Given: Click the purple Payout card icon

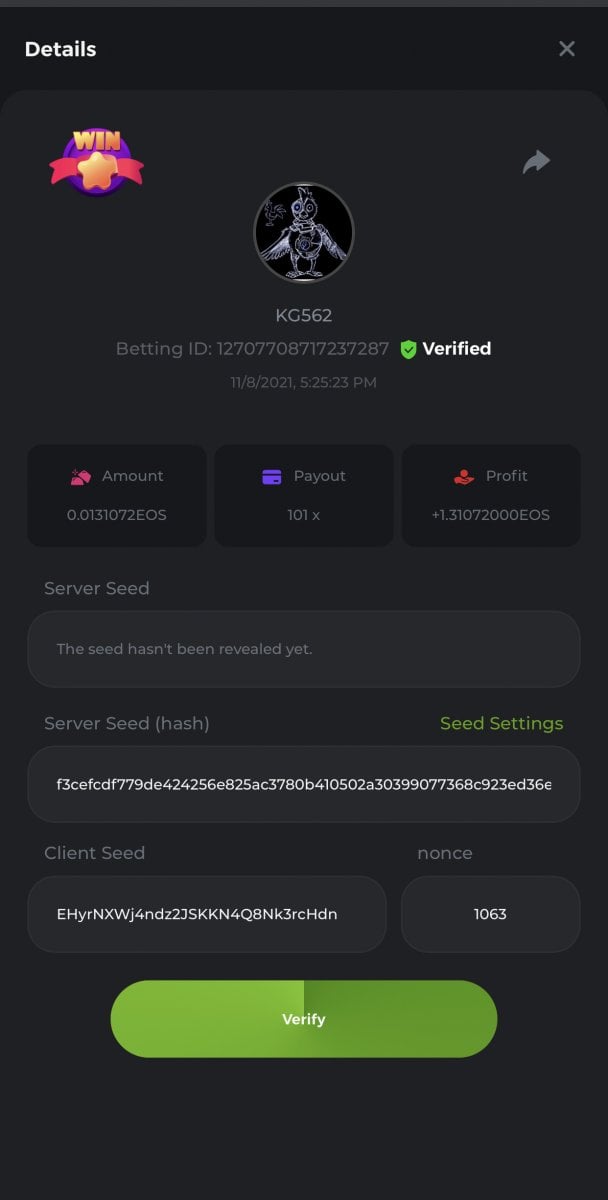Looking at the screenshot, I should (271, 477).
